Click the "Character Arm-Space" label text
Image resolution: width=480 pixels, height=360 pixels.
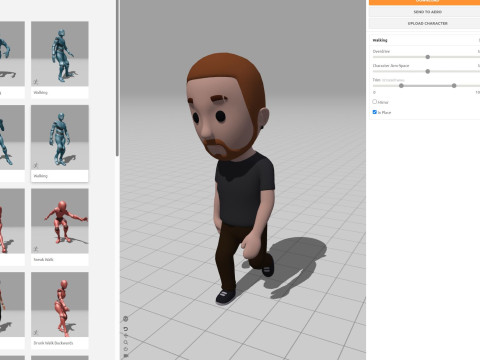(391, 66)
